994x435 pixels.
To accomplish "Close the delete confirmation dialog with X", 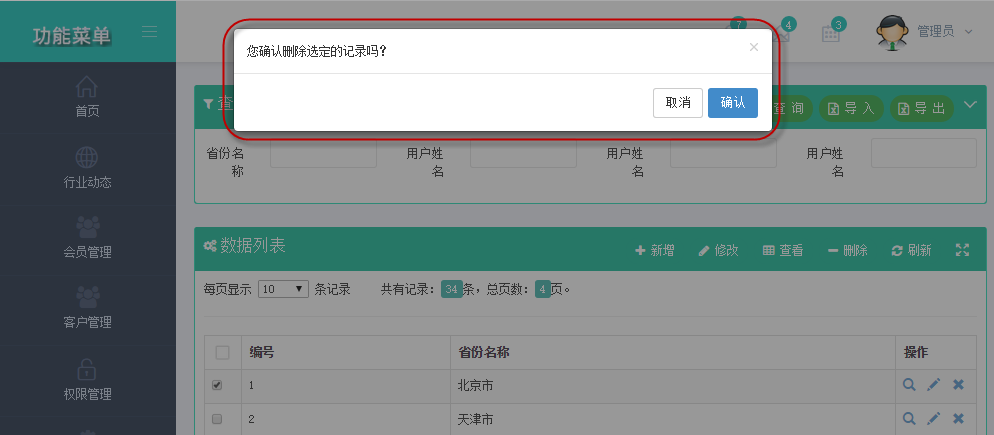I will [x=754, y=47].
